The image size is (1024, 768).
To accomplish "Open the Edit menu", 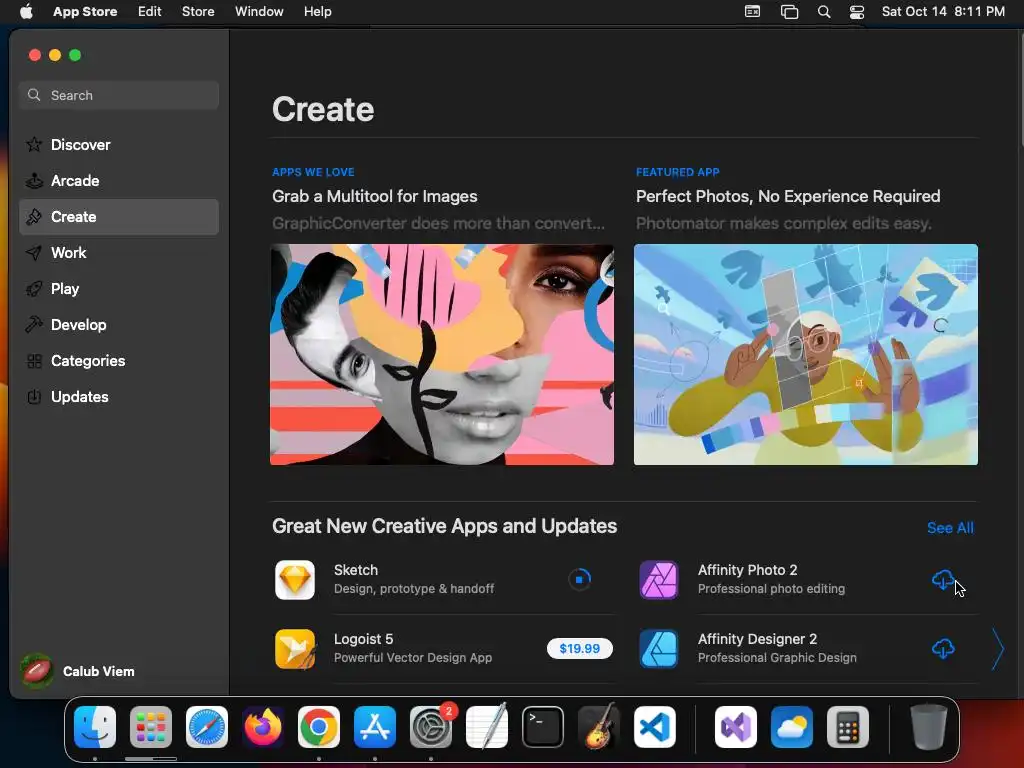I will coord(150,12).
